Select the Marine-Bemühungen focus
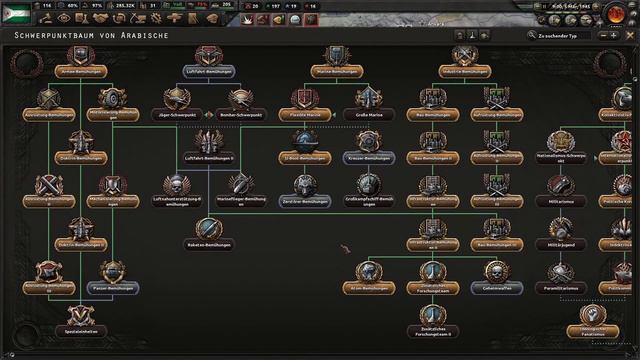This screenshot has height=360, width=640. point(337,71)
